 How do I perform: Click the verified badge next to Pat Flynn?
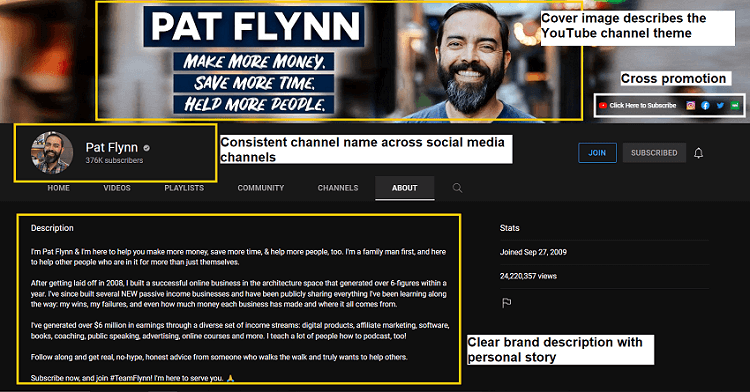coord(146,148)
